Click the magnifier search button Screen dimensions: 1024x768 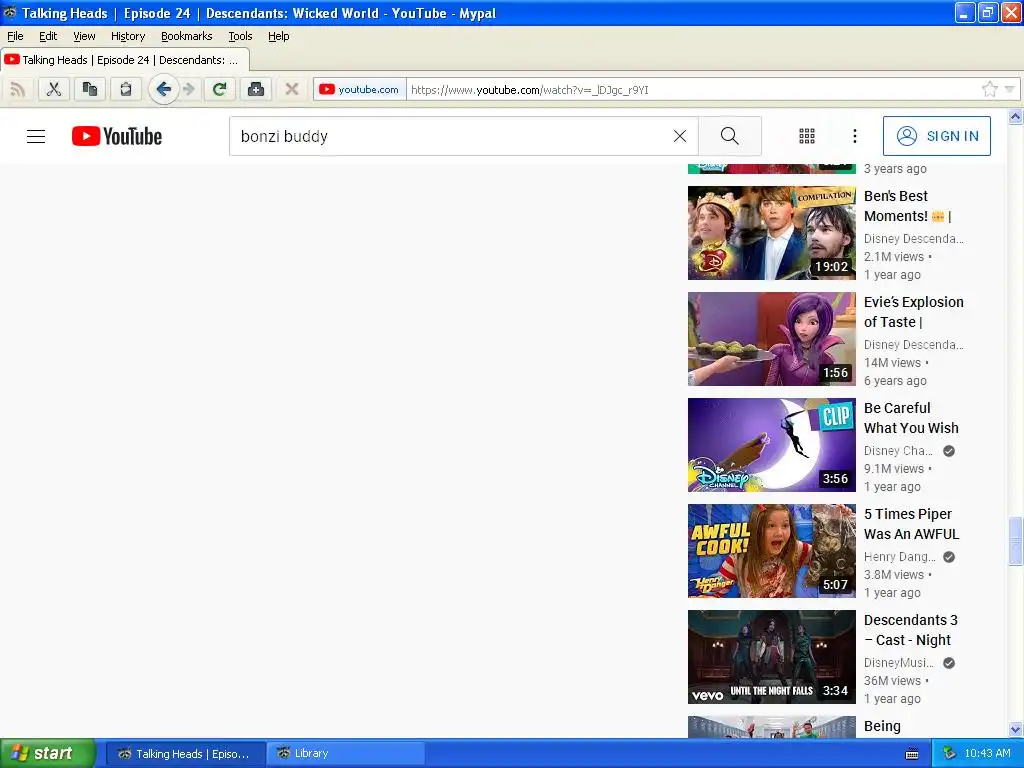[729, 136]
